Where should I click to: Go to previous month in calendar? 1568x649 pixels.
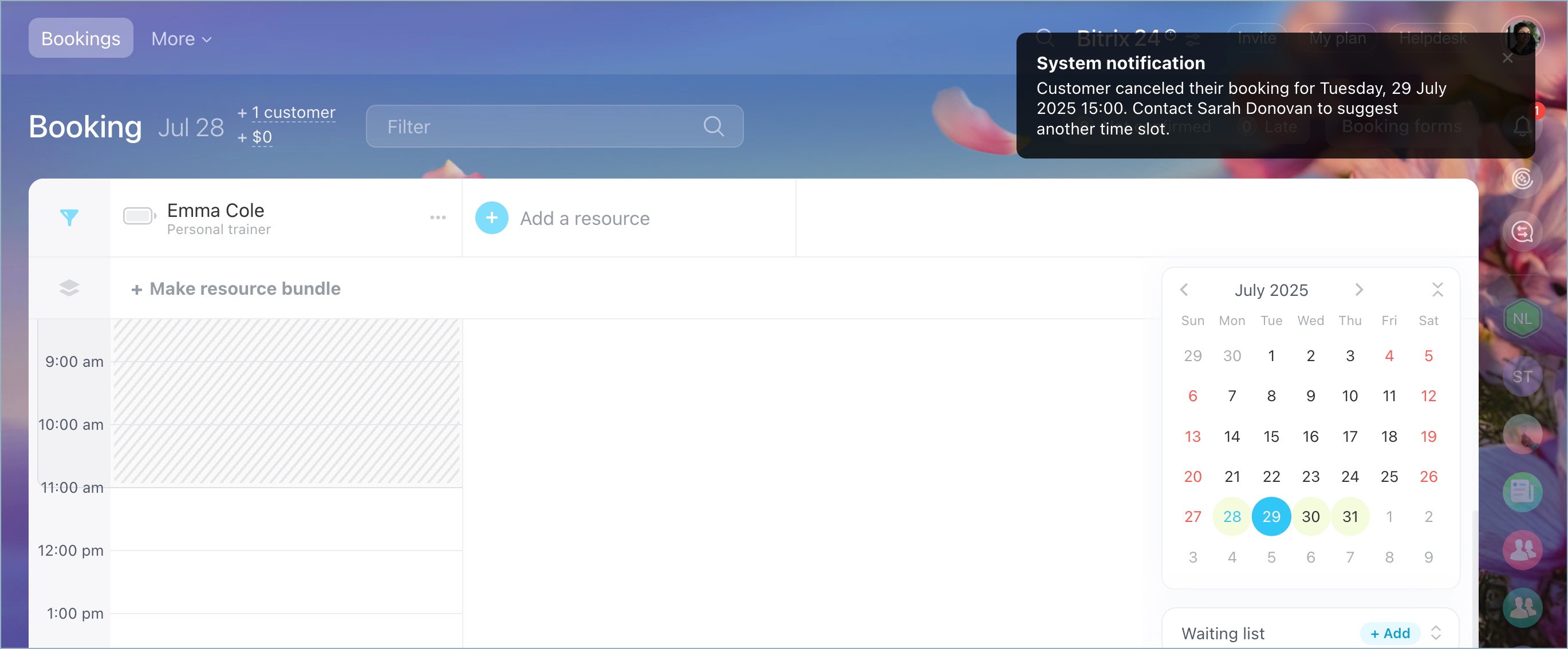click(1183, 290)
